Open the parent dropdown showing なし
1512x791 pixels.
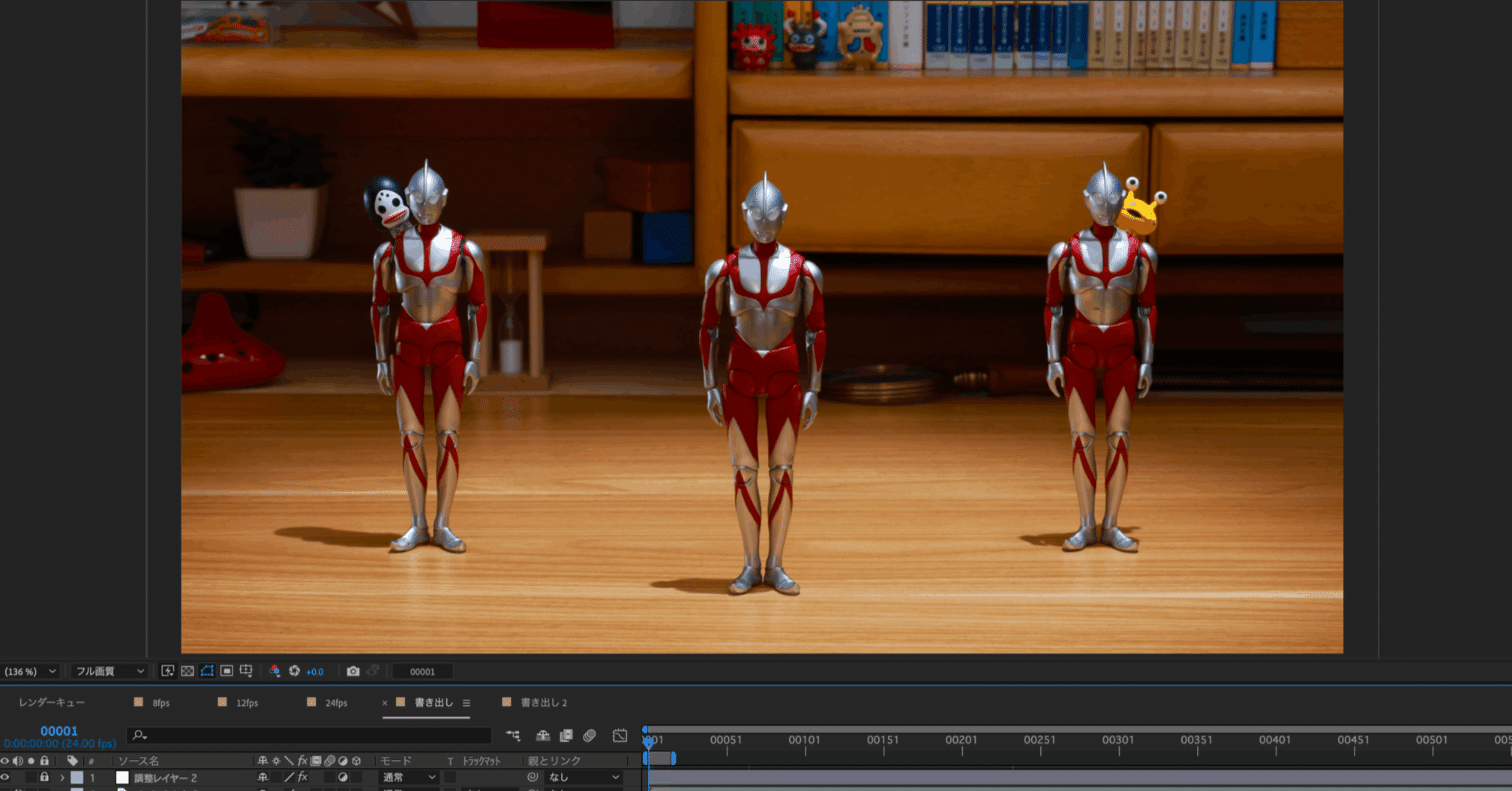(584, 777)
